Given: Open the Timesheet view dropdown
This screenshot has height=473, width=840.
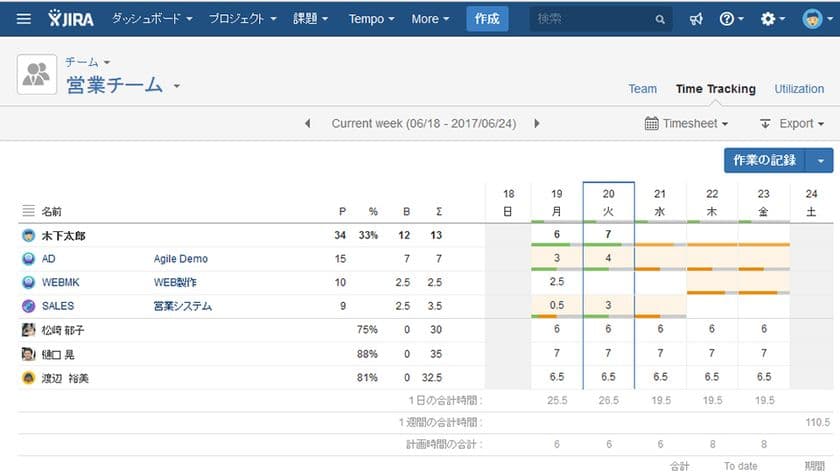Looking at the screenshot, I should point(687,124).
